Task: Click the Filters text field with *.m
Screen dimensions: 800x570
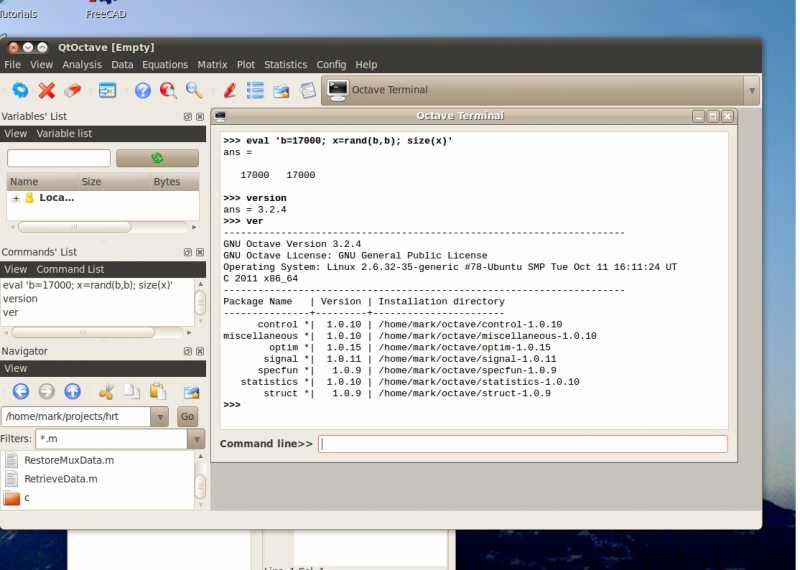Action: coord(111,439)
